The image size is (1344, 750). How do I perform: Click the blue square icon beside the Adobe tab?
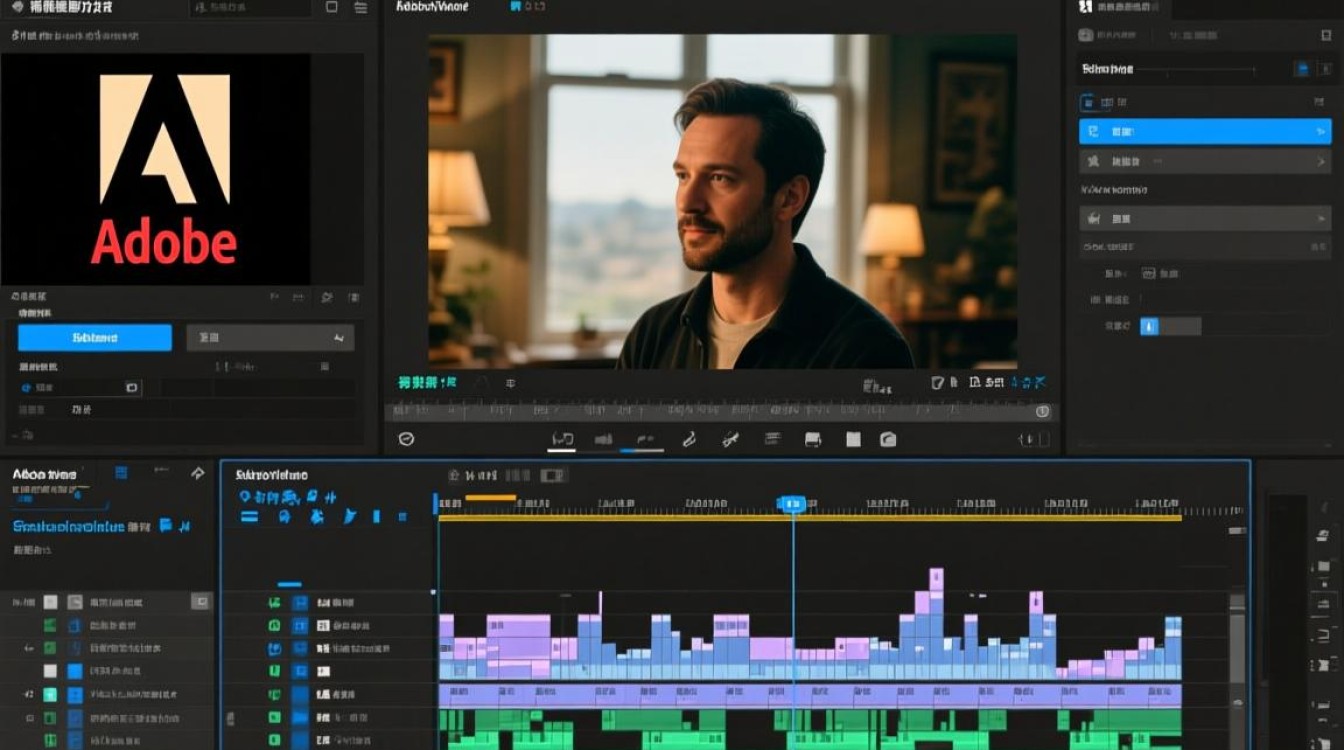(x=121, y=473)
